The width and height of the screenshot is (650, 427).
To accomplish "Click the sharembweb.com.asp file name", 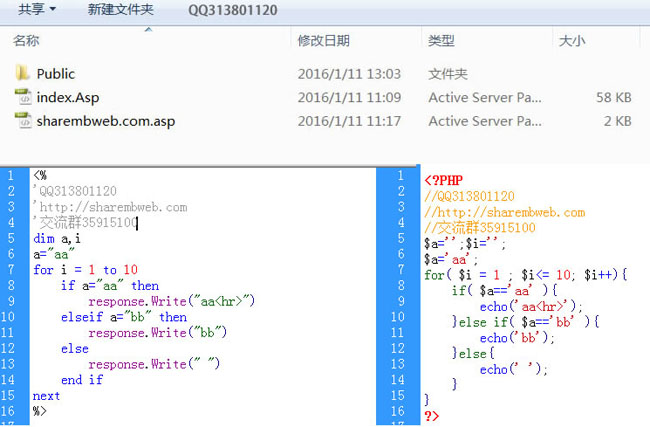I will point(106,121).
